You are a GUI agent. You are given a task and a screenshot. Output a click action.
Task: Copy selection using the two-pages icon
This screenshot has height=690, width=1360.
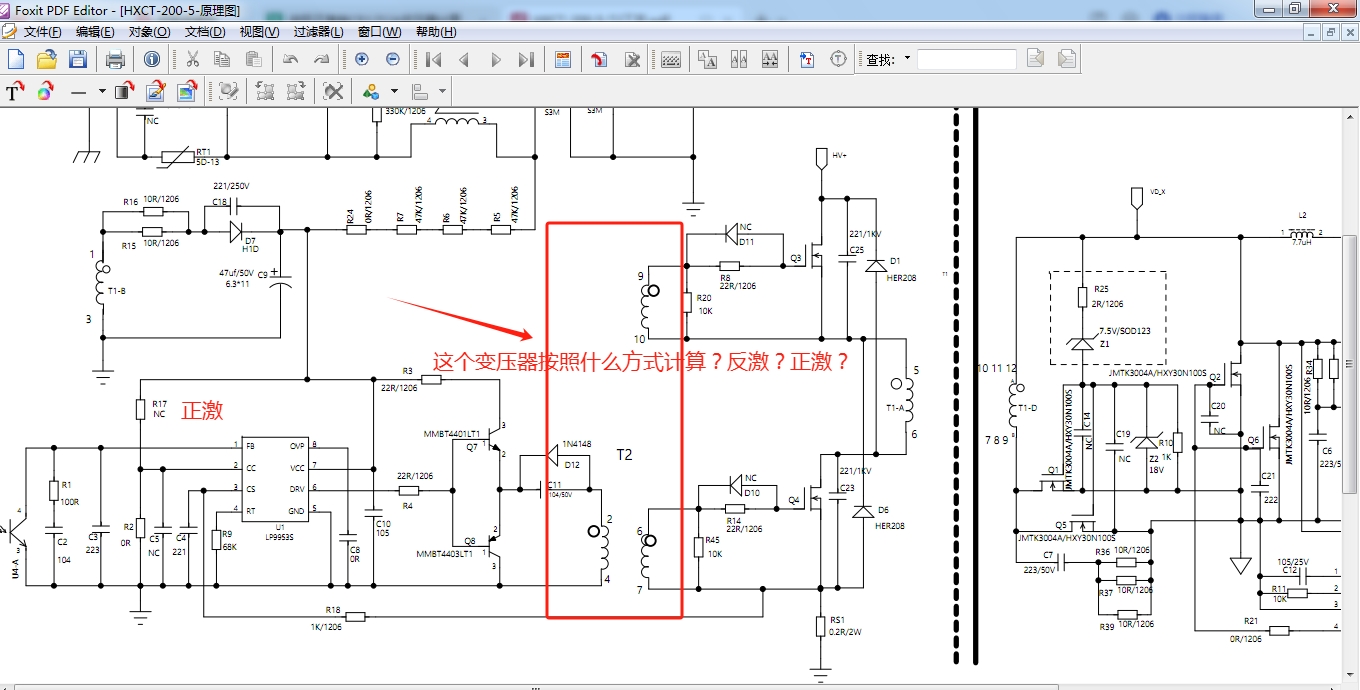pos(222,60)
